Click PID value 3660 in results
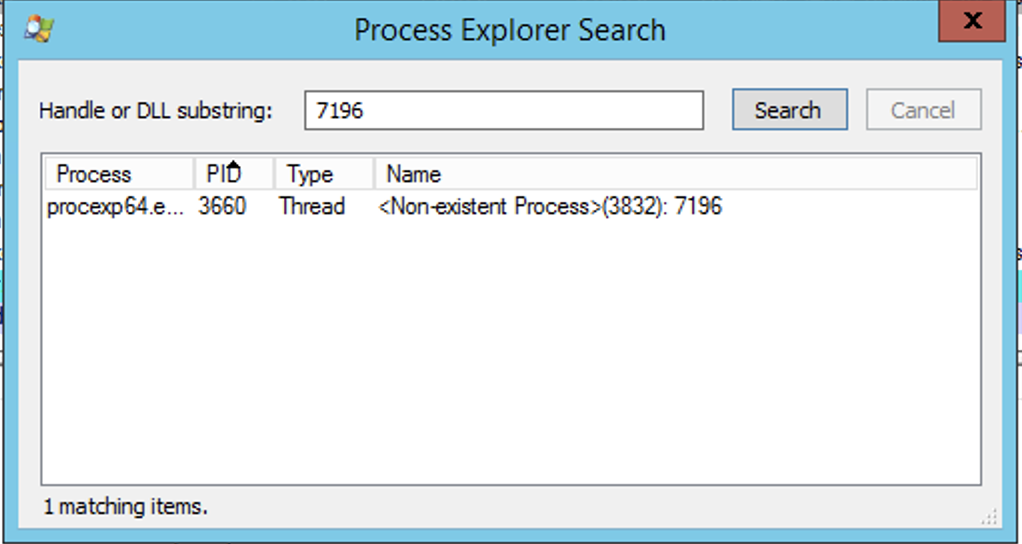 tap(222, 207)
